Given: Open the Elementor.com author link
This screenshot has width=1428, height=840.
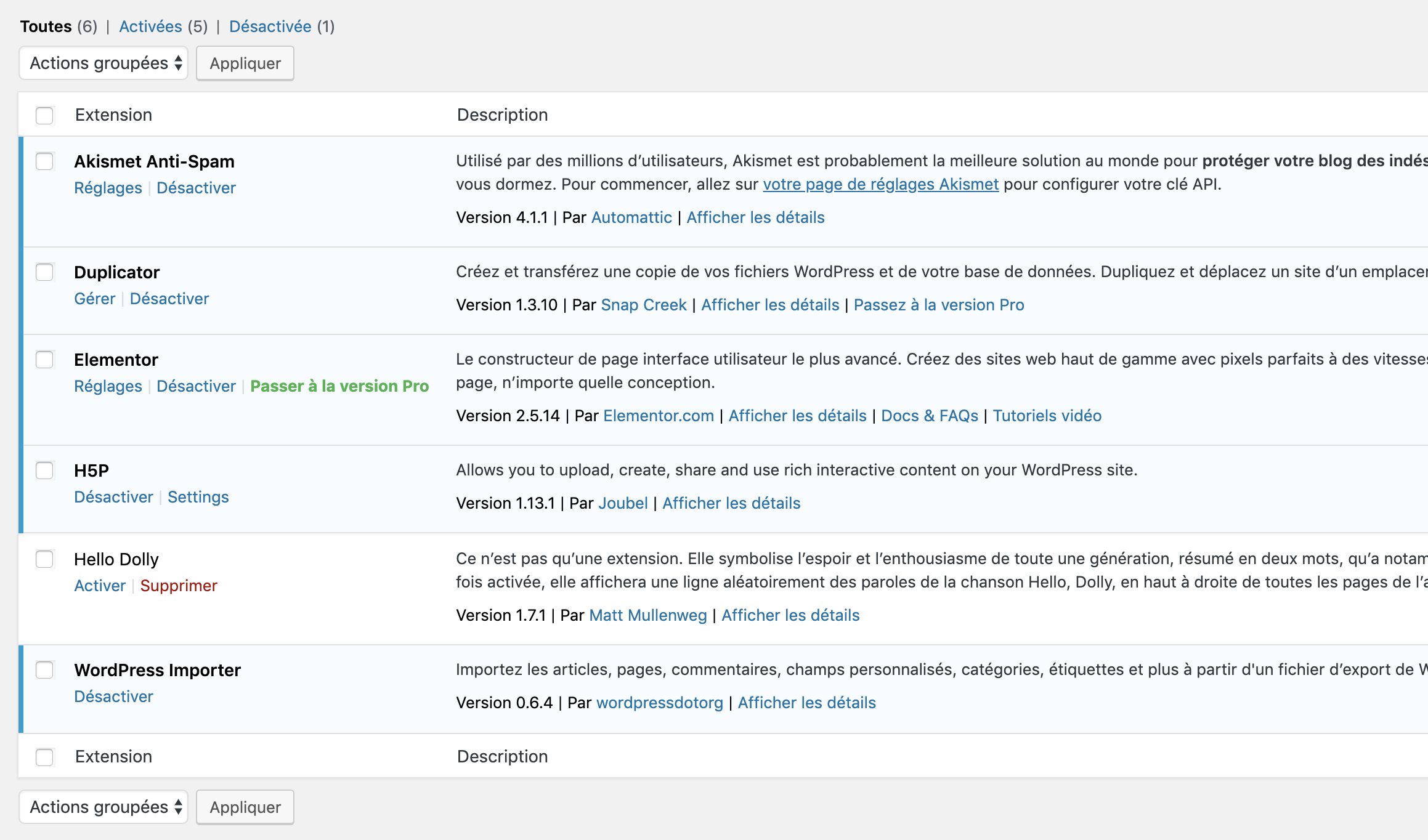Looking at the screenshot, I should [659, 416].
